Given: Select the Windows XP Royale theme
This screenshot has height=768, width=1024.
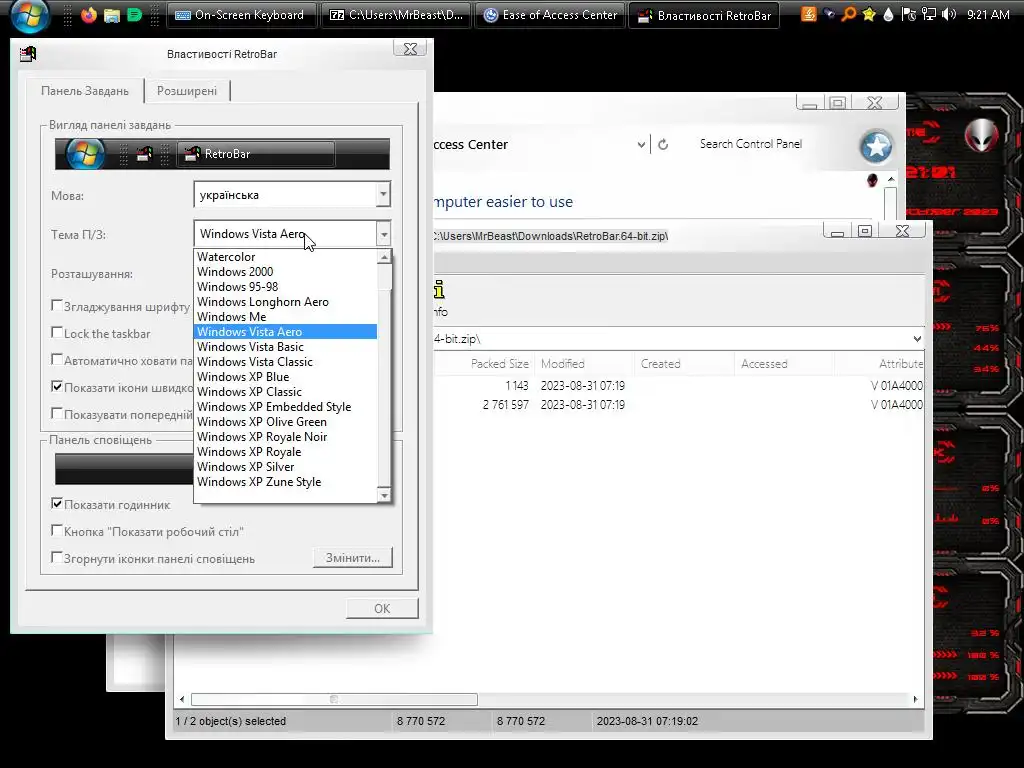Looking at the screenshot, I should coord(285,452).
